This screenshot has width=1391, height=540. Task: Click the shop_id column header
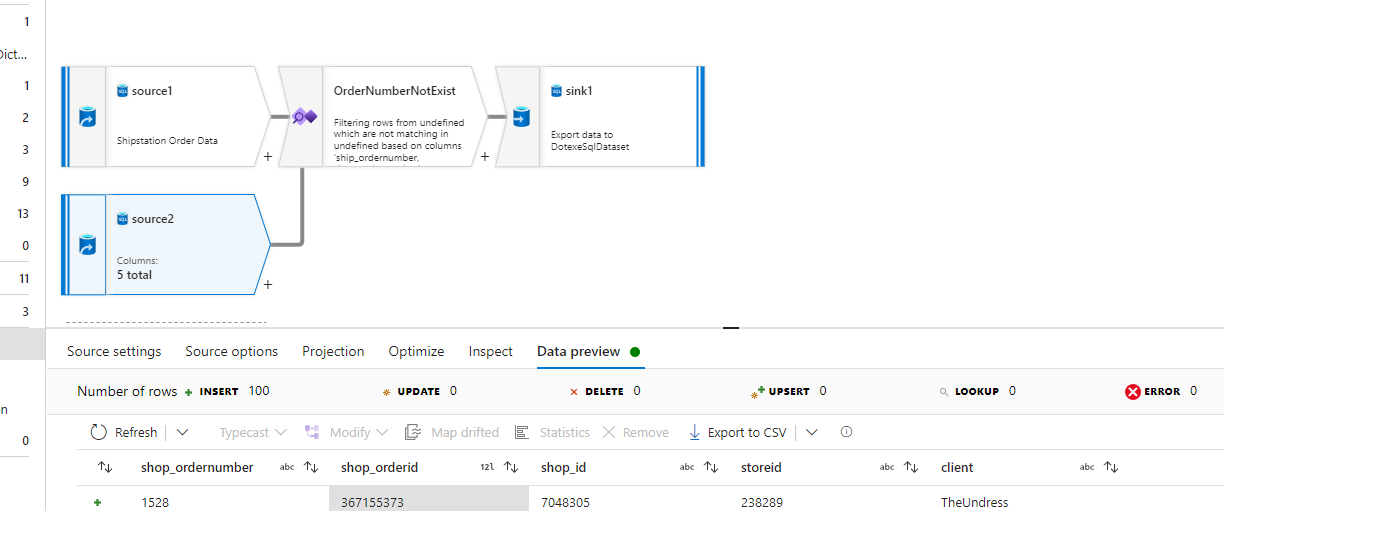coord(562,467)
